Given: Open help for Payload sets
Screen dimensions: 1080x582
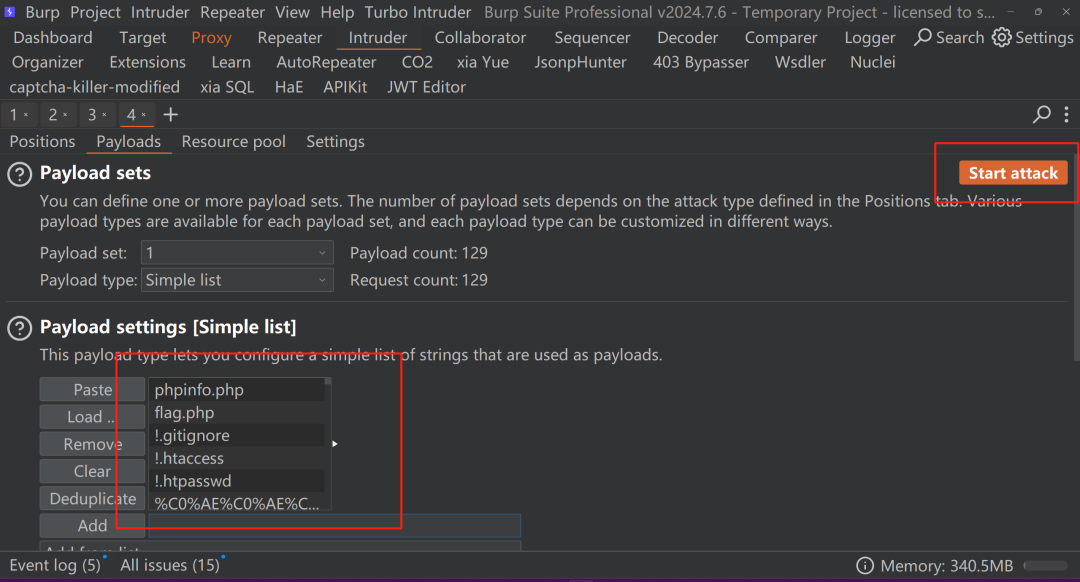Looking at the screenshot, I should point(19,174).
